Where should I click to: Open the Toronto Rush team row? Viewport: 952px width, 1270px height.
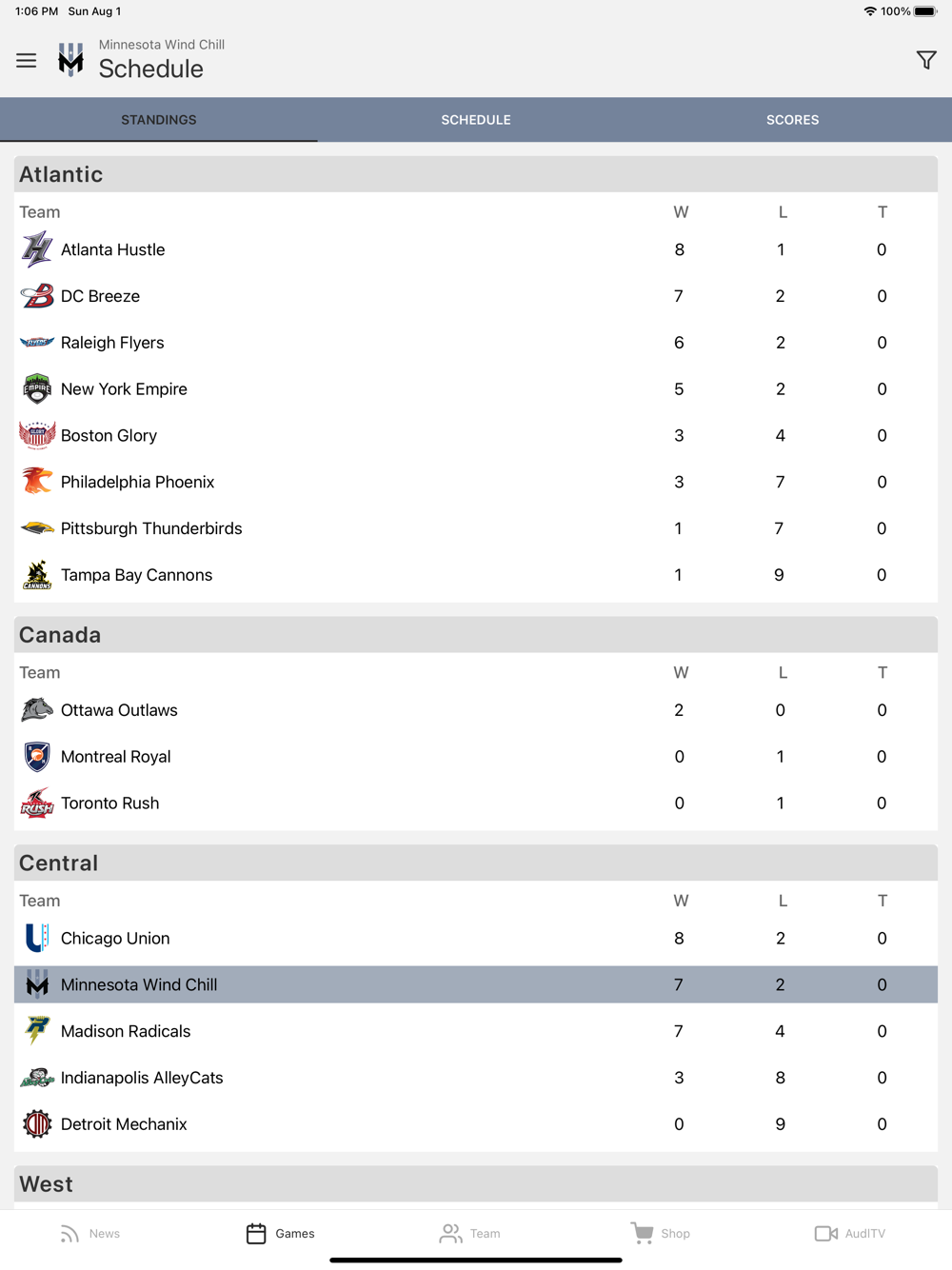click(x=476, y=803)
